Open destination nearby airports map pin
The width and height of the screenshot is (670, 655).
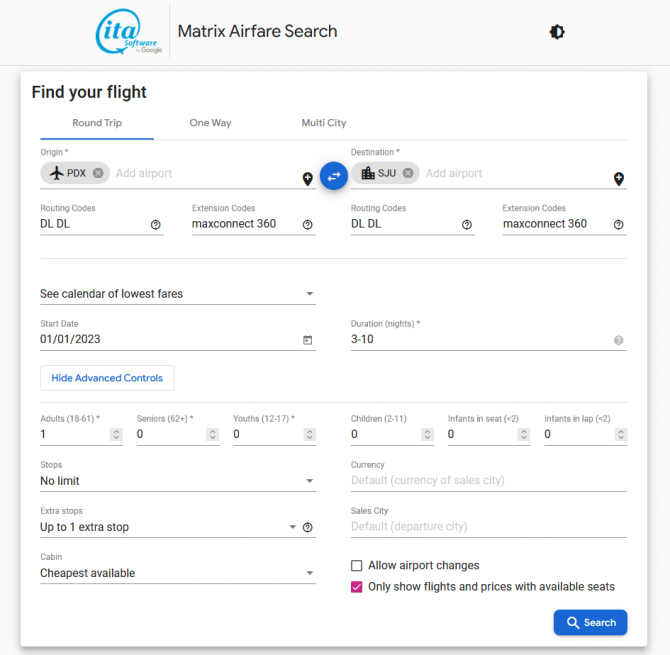619,179
